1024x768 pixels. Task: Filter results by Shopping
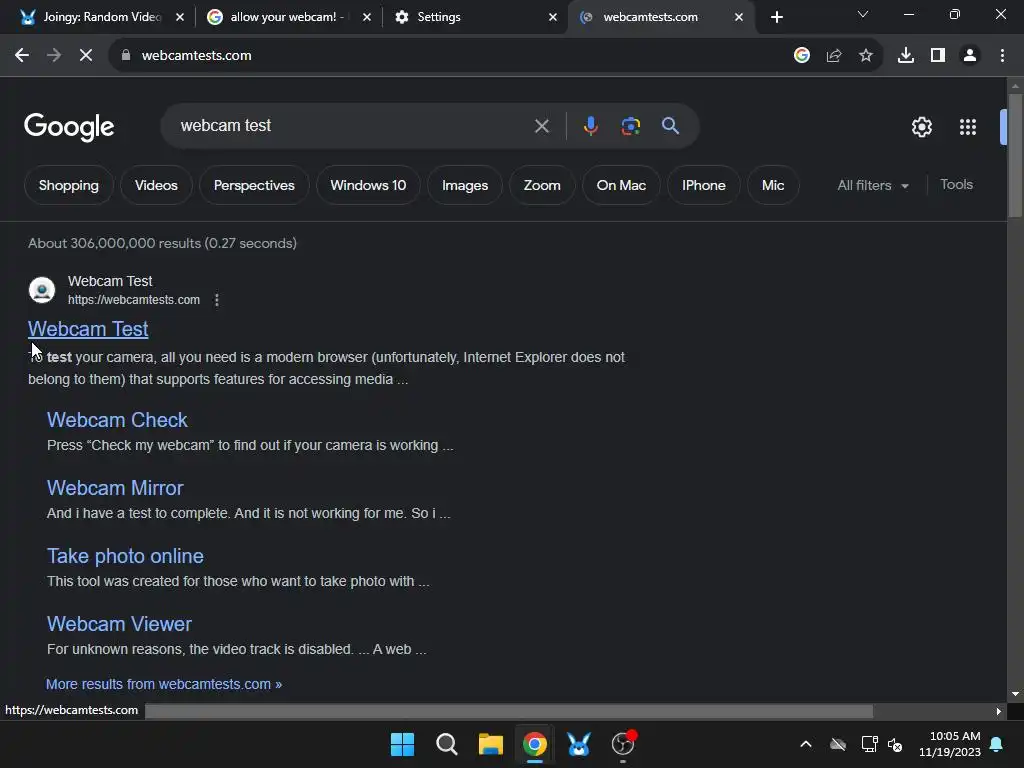(x=69, y=185)
